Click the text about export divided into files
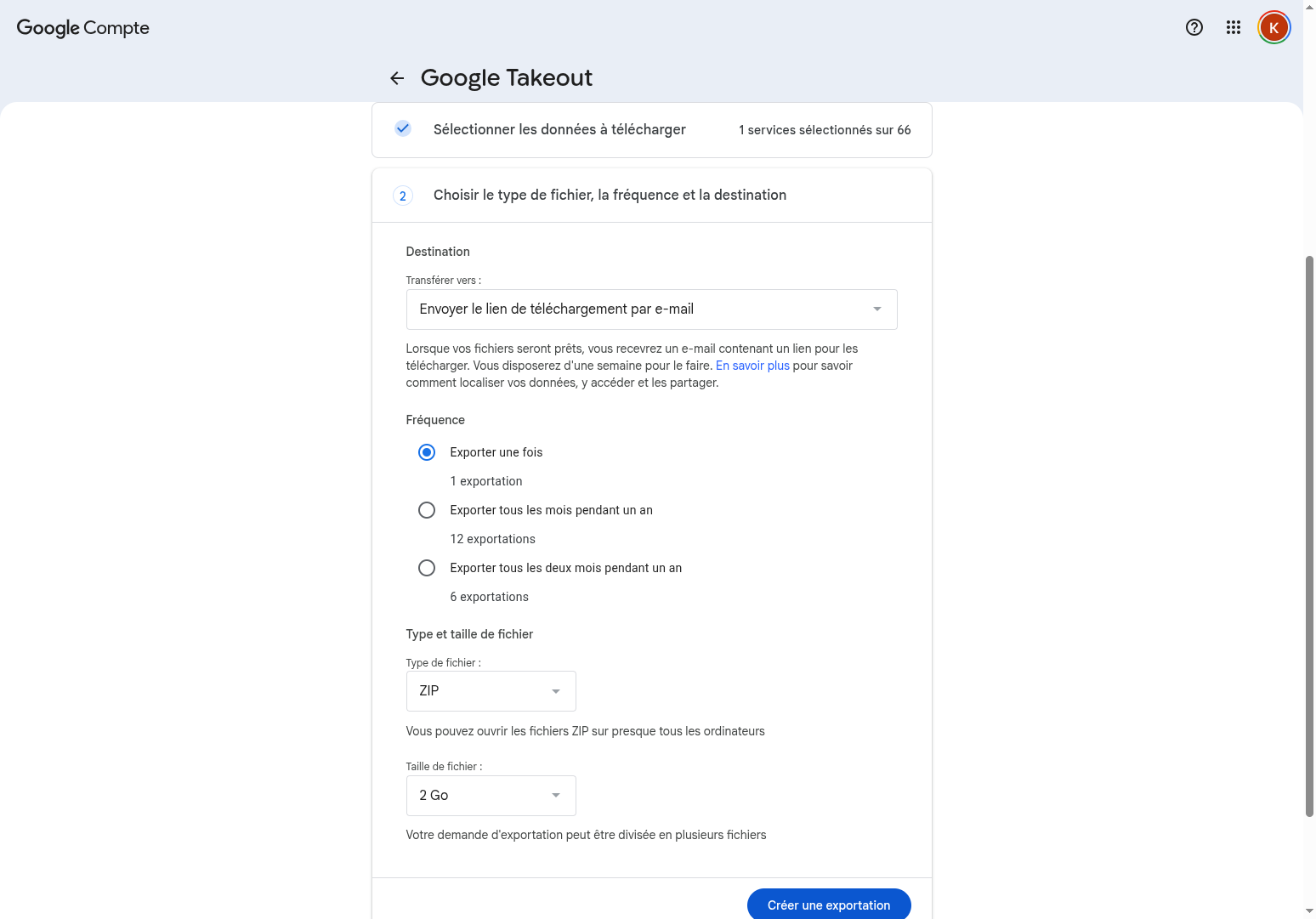The image size is (1316, 919). [x=586, y=835]
